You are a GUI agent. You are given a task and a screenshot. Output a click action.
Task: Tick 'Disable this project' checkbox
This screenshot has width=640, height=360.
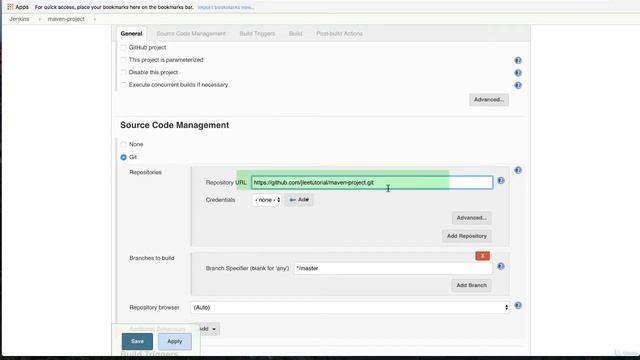click(123, 72)
